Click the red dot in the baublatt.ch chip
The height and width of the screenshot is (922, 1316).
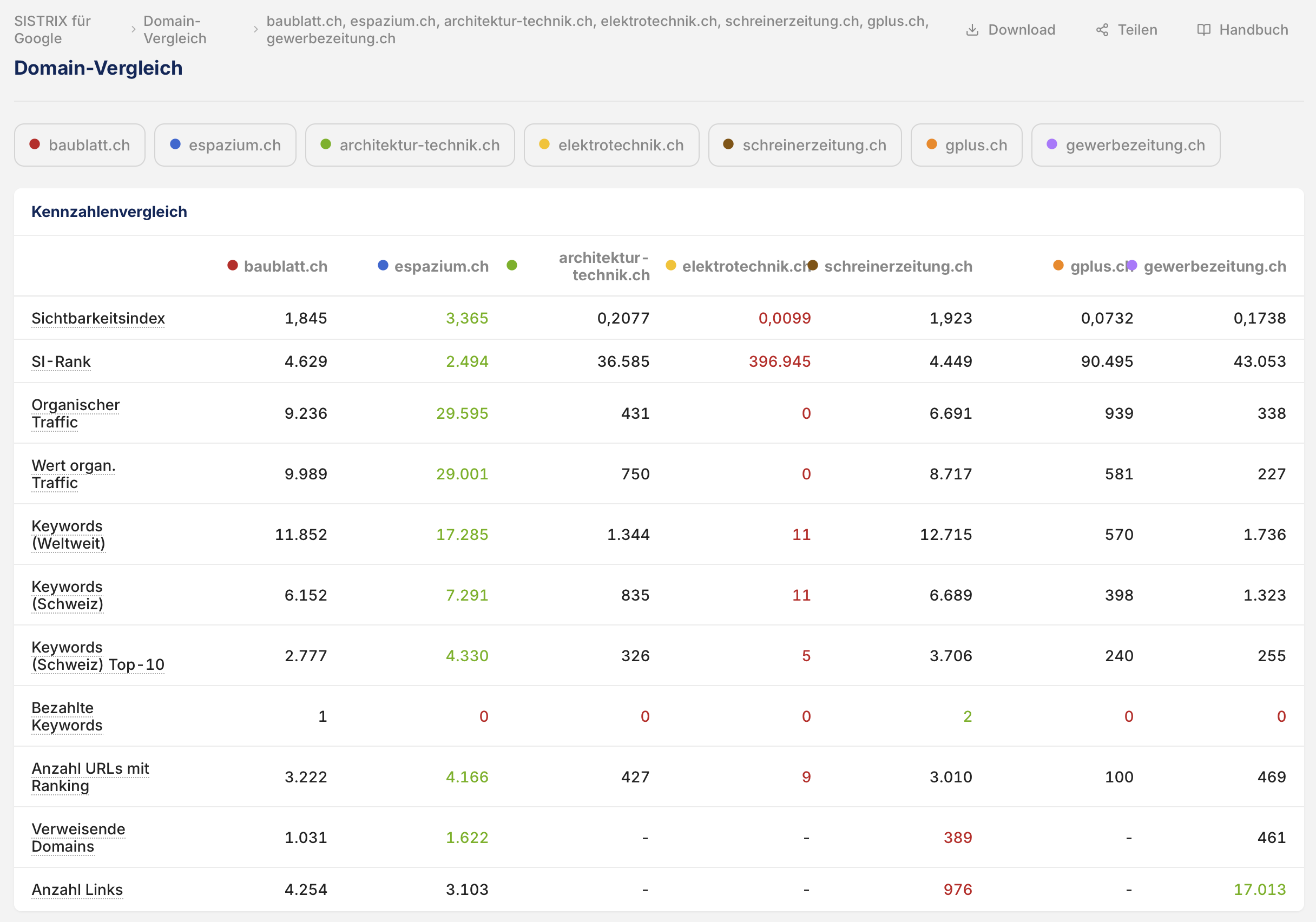click(35, 144)
